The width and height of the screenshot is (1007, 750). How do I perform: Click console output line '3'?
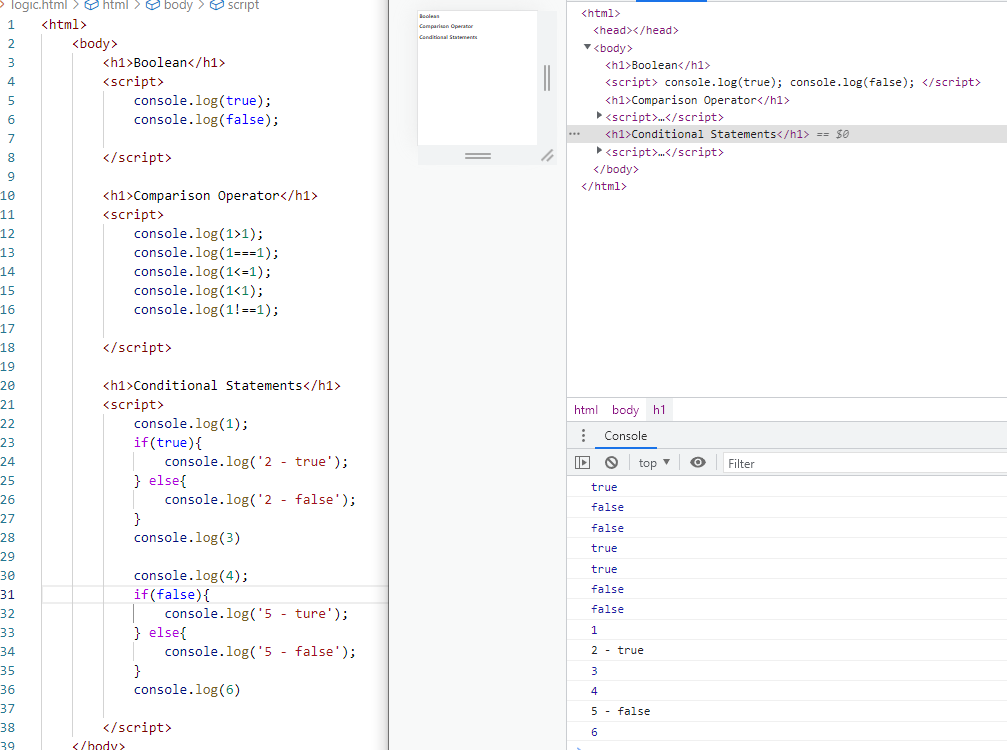(x=594, y=671)
